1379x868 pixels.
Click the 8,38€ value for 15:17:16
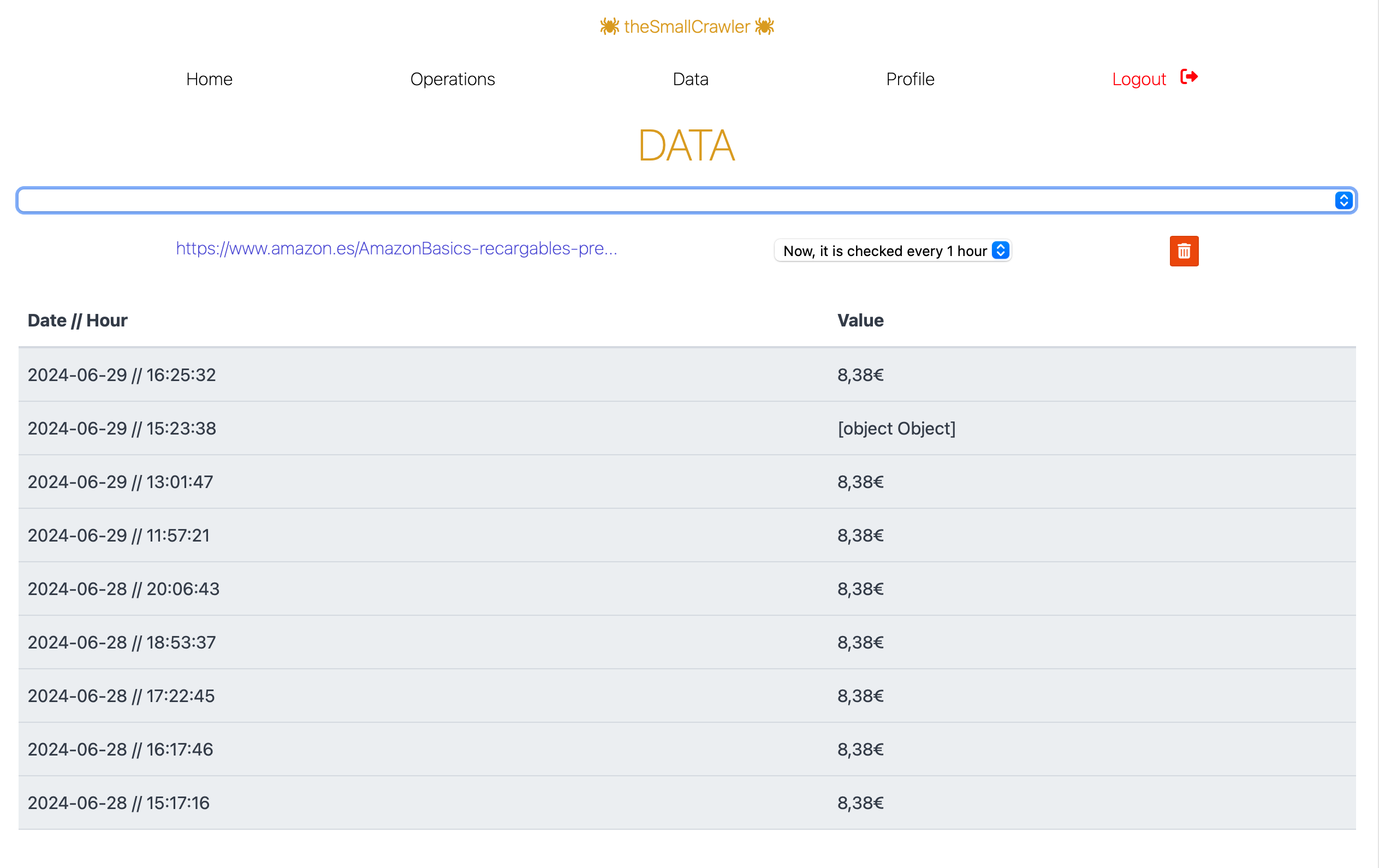tap(860, 802)
